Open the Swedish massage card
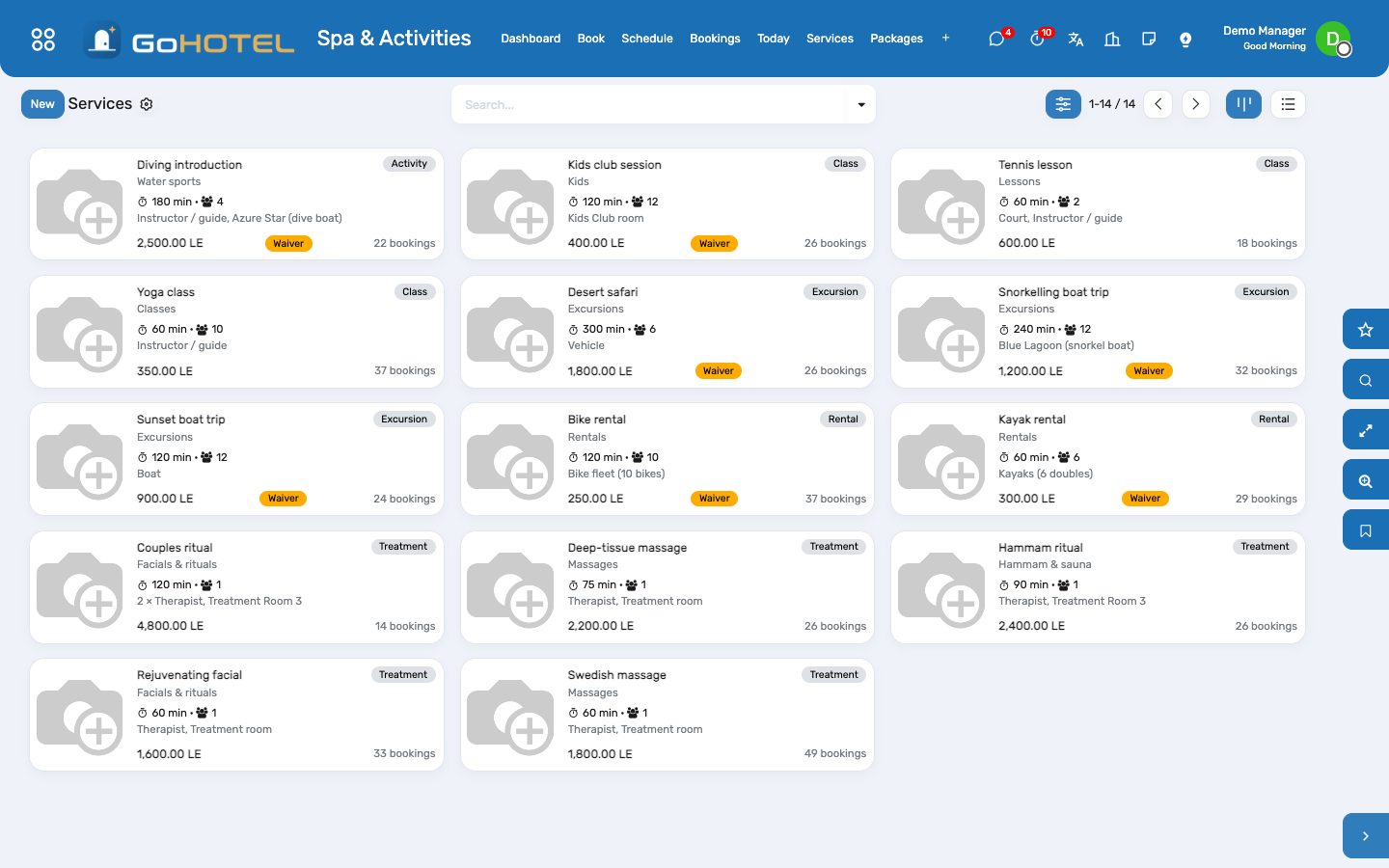The height and width of the screenshot is (868, 1389). click(667, 715)
